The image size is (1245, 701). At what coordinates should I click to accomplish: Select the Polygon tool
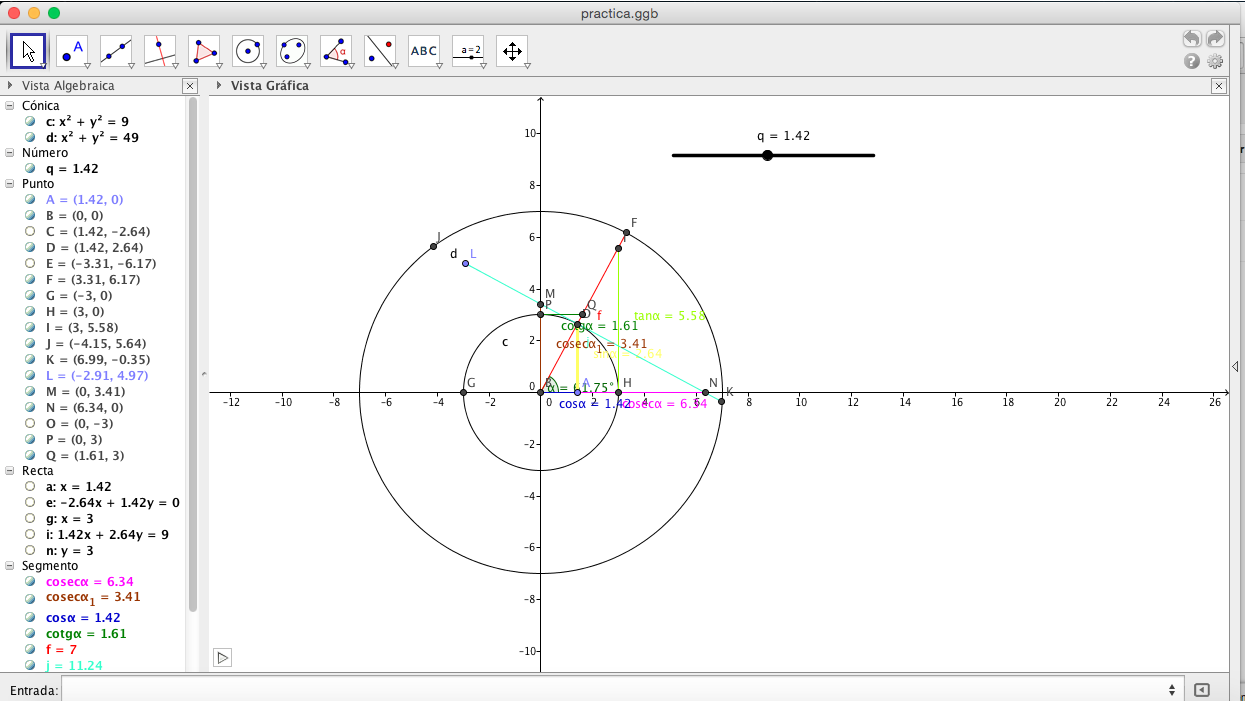click(203, 49)
